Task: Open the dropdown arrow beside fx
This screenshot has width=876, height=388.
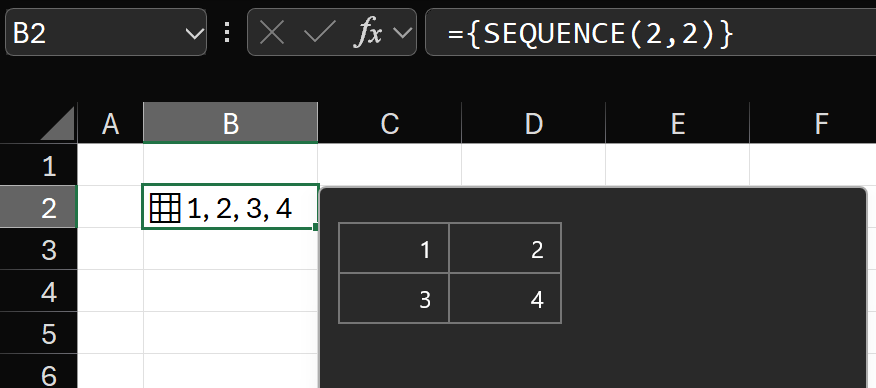Action: click(402, 33)
